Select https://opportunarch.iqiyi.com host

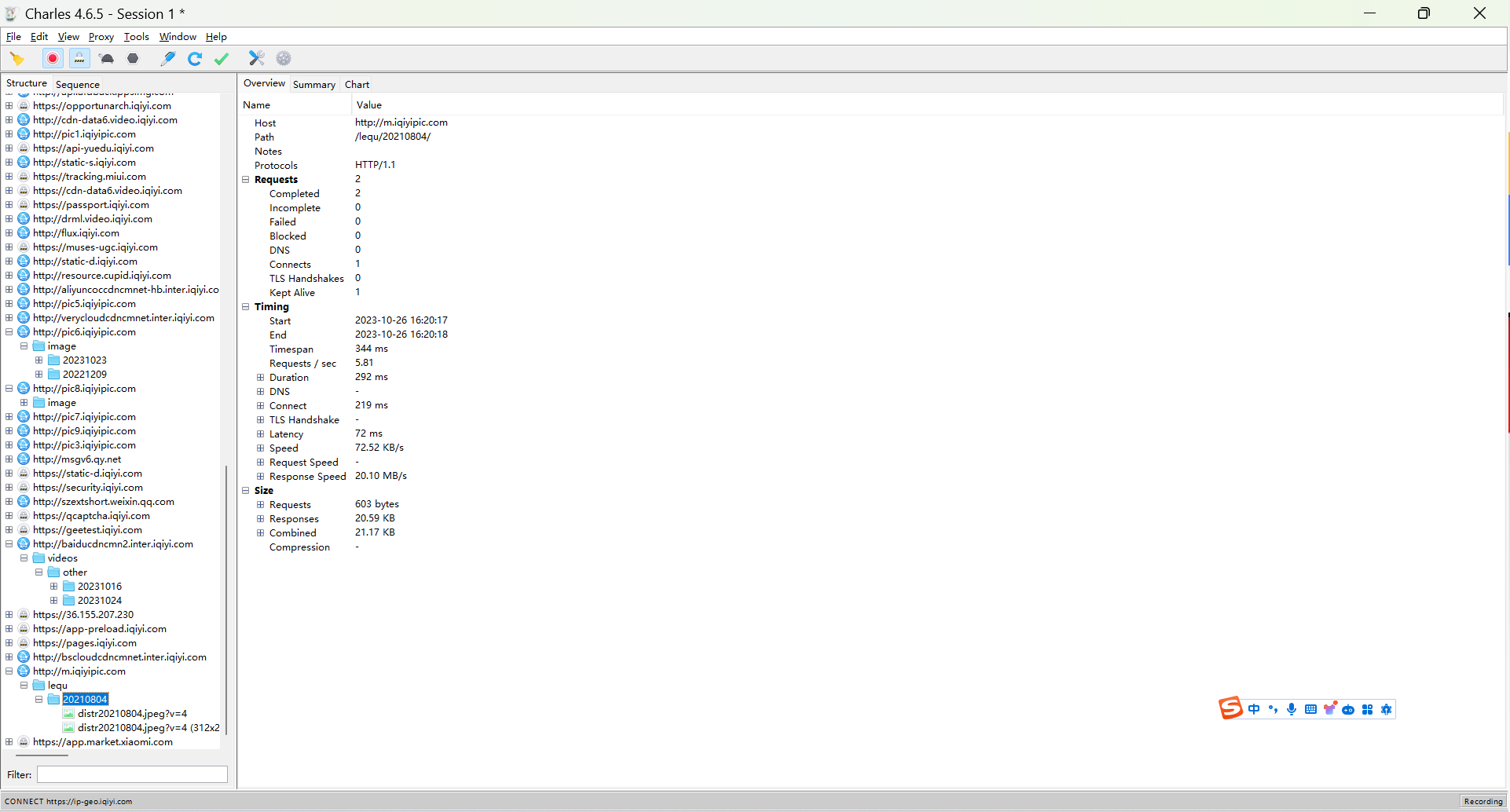coord(101,105)
